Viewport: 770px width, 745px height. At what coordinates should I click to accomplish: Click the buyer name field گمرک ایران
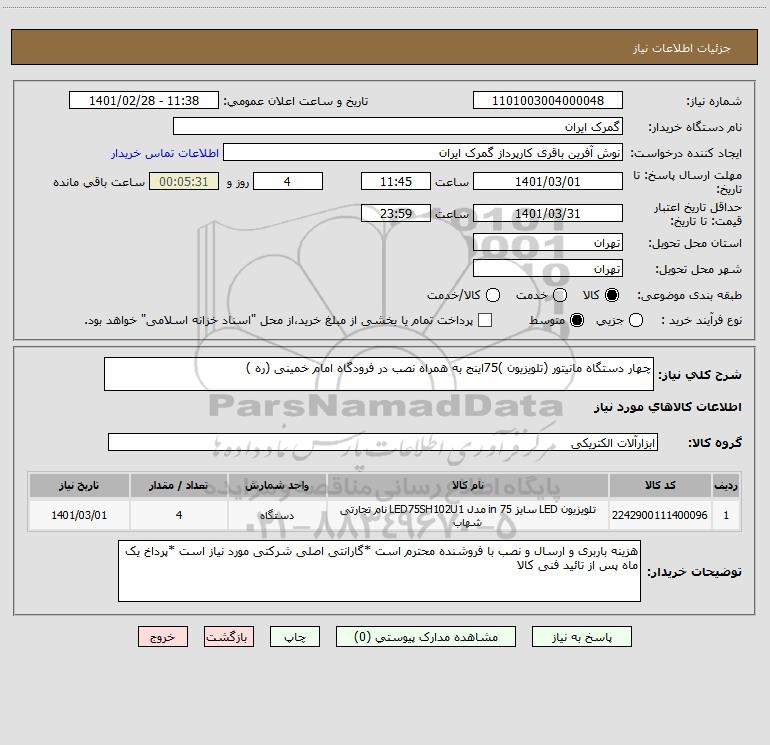[x=398, y=127]
